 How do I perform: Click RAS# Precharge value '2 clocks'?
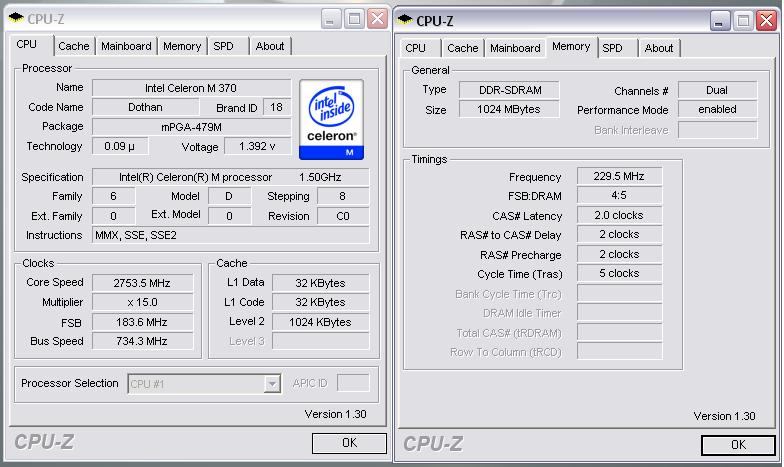[620, 254]
